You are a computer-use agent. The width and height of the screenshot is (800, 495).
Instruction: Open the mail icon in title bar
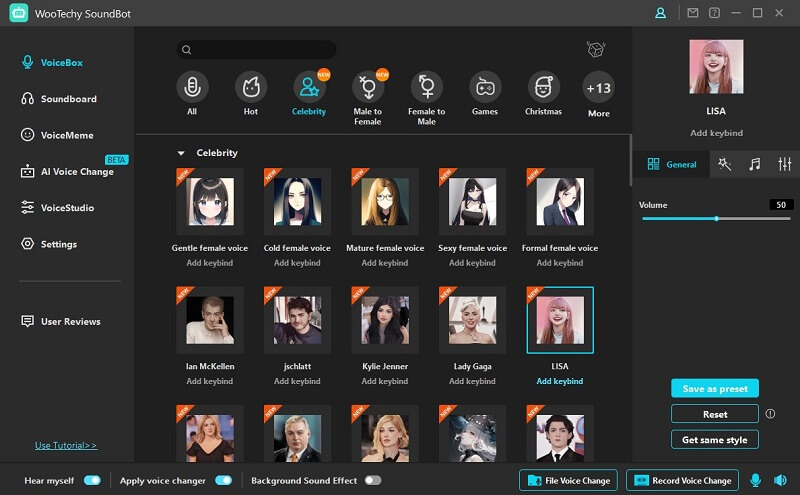click(692, 13)
